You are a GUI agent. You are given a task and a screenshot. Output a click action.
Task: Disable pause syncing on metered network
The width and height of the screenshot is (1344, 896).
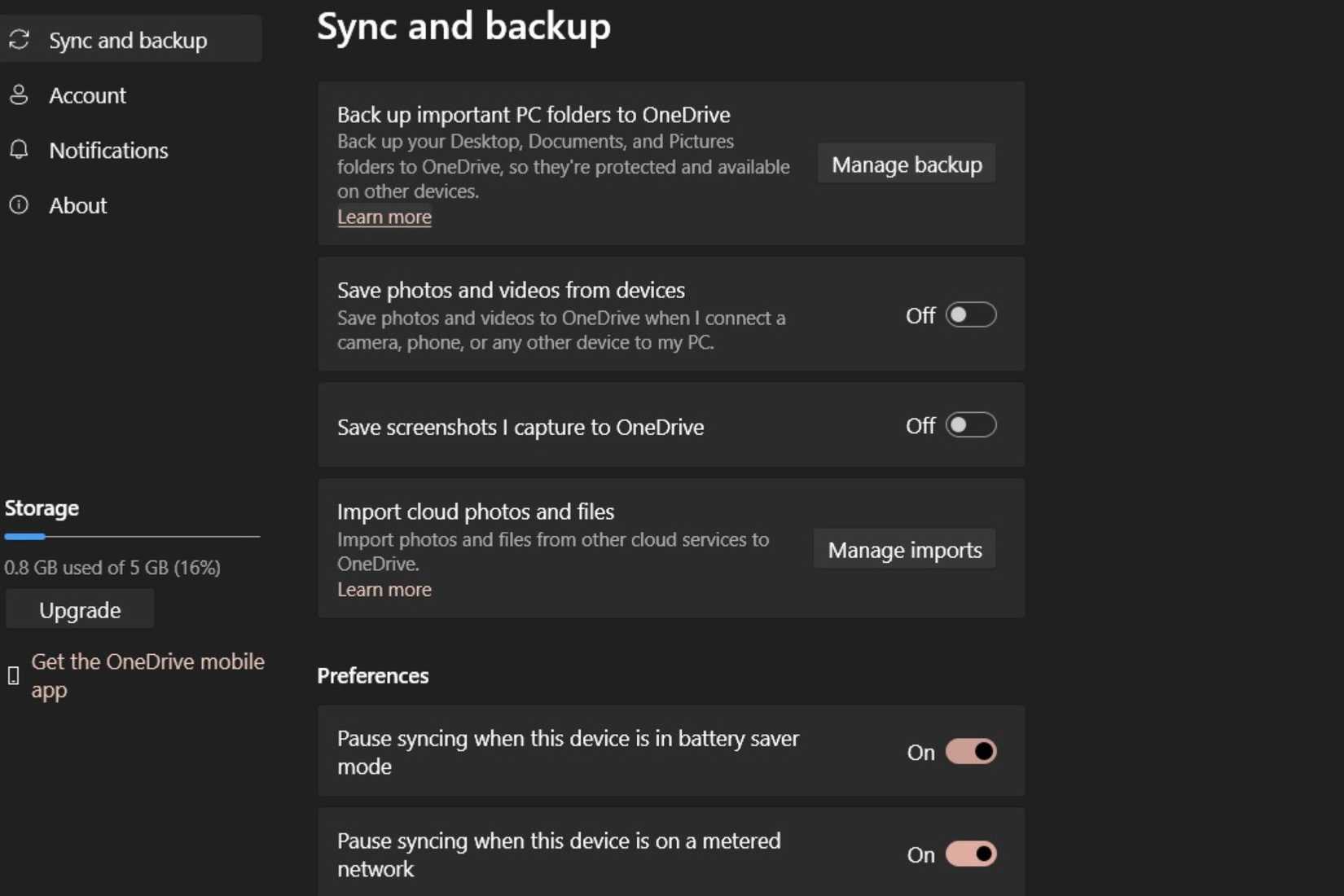point(971,854)
